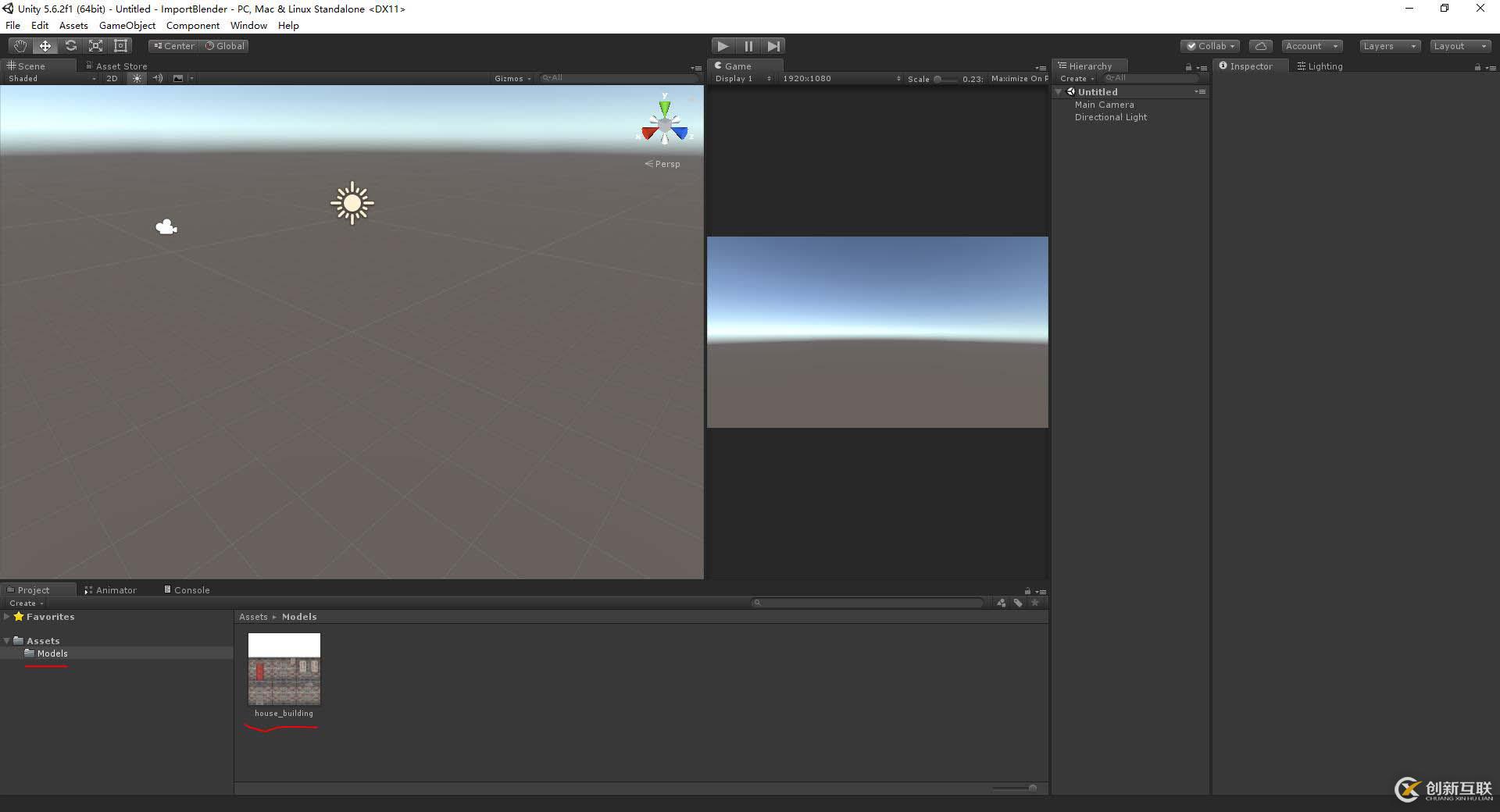Screen dimensions: 1500x812
Task: Open the Gizmos dropdown
Action: pyautogui.click(x=512, y=78)
